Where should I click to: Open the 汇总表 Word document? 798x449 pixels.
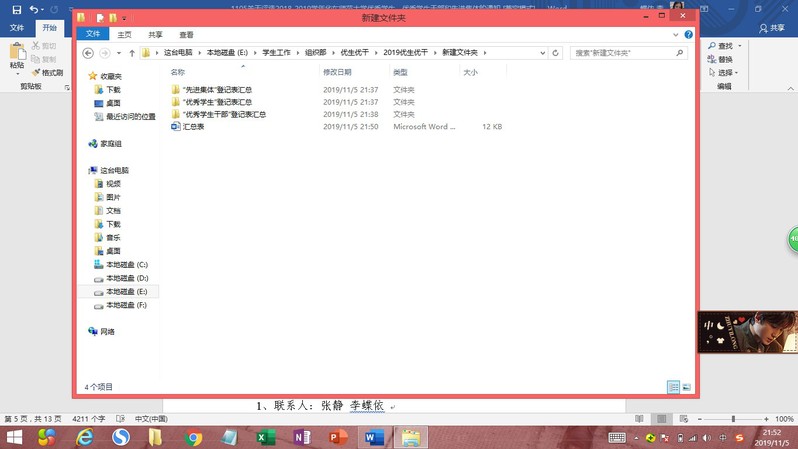click(x=193, y=127)
